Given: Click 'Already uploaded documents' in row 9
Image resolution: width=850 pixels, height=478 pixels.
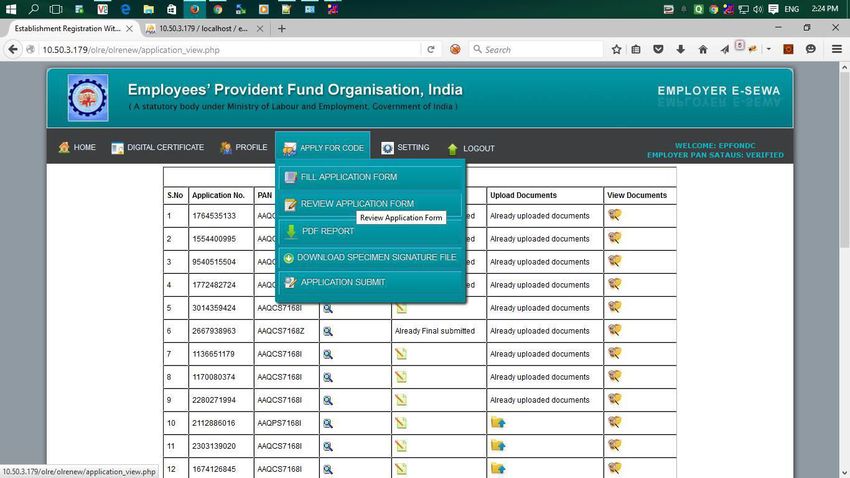Looking at the screenshot, I should [x=539, y=400].
